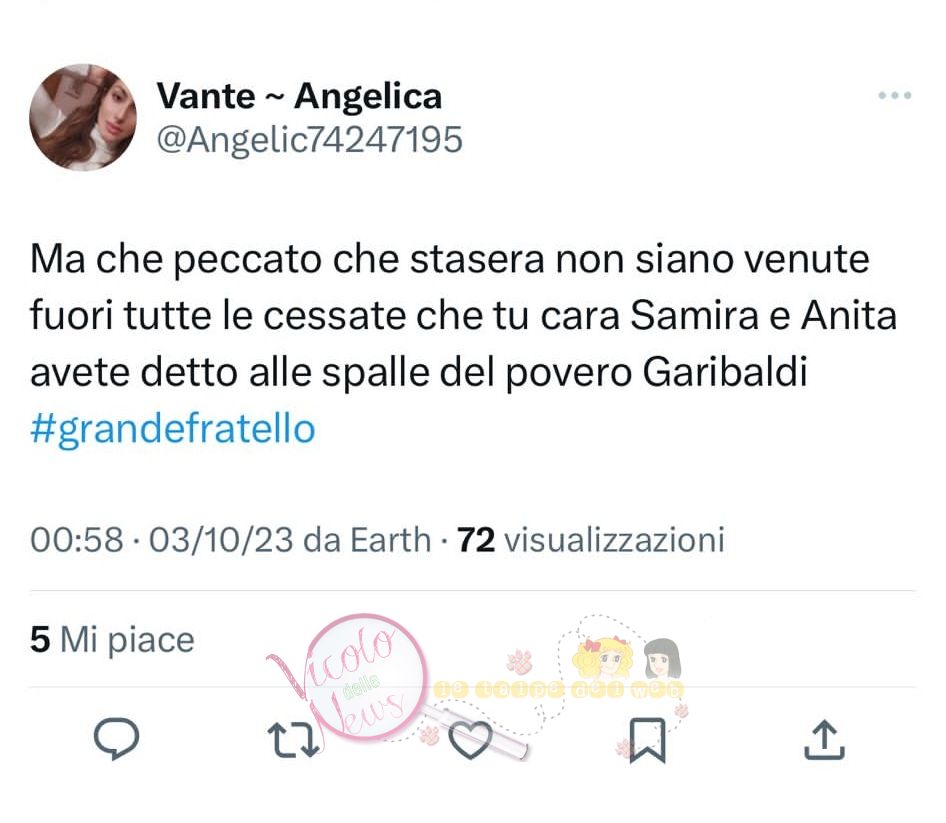
Task: Like the tweet with heart icon
Action: click(x=471, y=740)
